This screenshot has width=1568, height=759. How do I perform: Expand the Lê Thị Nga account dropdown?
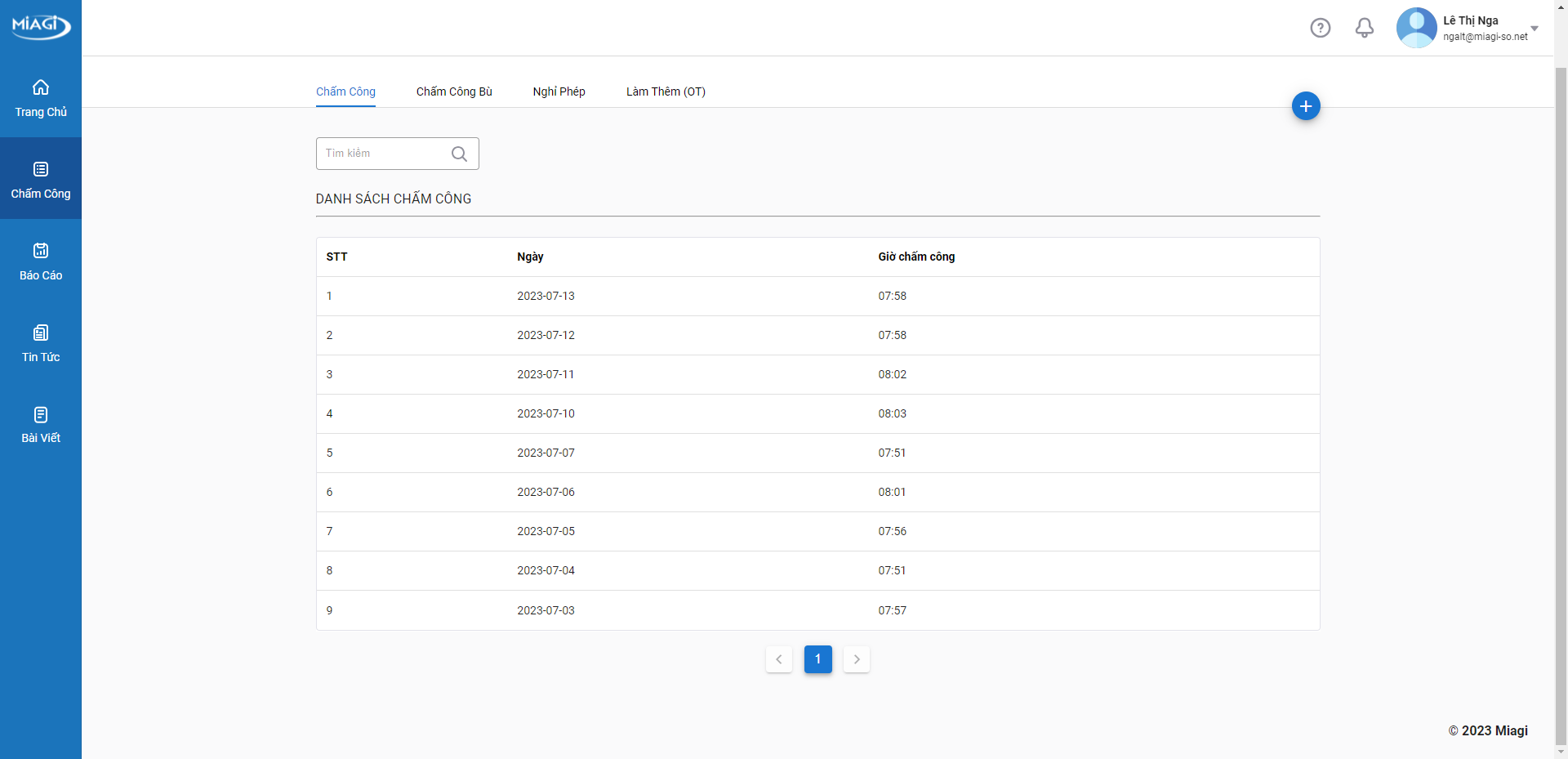[1534, 29]
